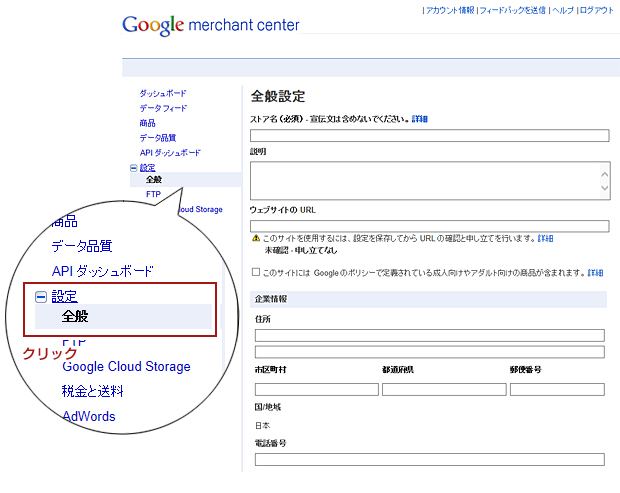Click the 電話番号 input field
This screenshot has height=493, width=620.
(429, 459)
